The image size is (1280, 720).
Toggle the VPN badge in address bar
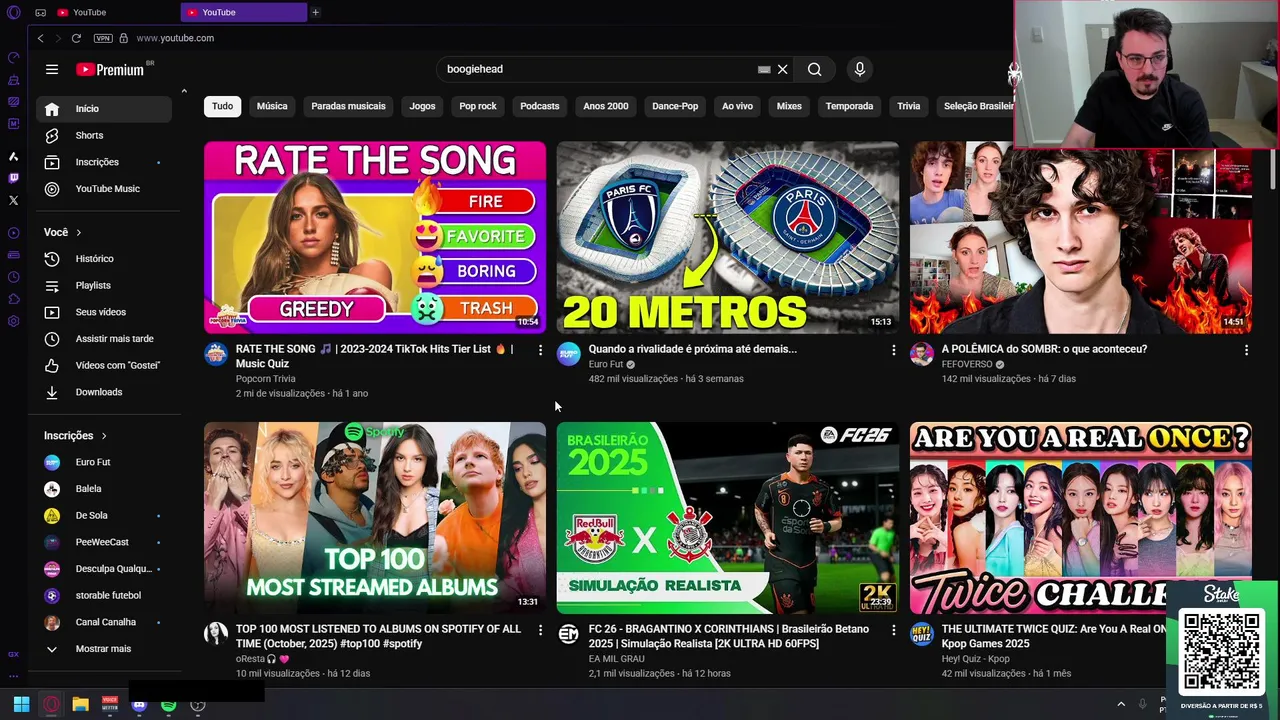tap(102, 38)
